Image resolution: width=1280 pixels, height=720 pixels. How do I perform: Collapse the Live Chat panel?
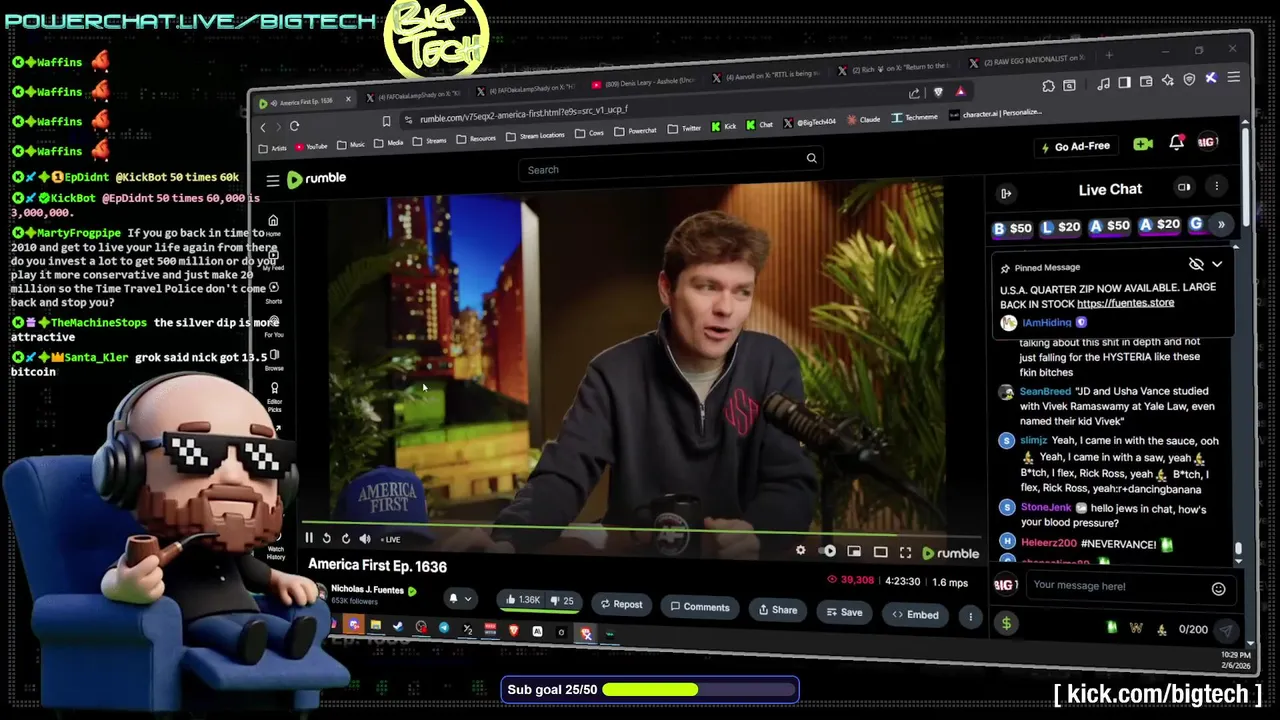(1006, 193)
